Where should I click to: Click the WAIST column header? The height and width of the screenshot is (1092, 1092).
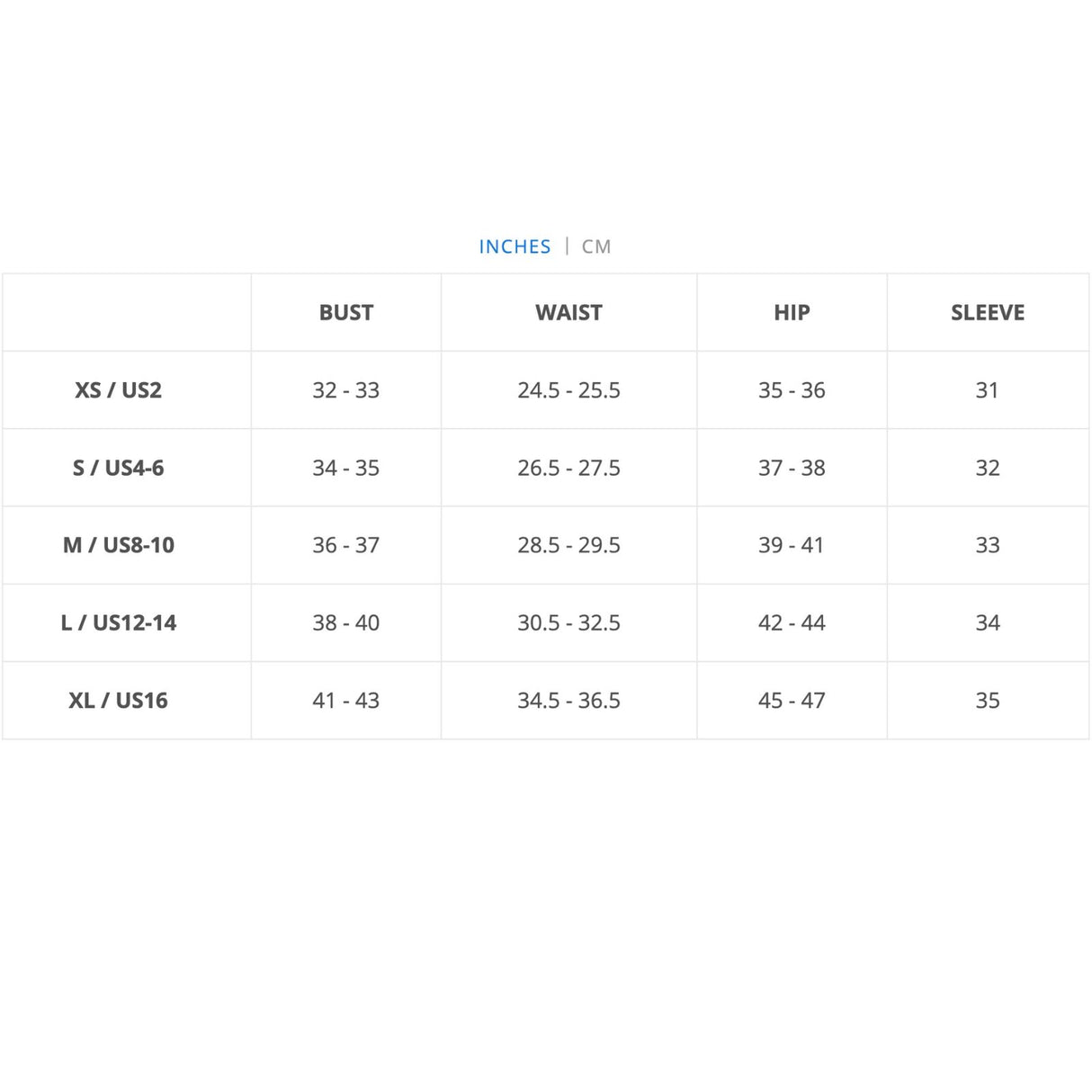point(568,313)
